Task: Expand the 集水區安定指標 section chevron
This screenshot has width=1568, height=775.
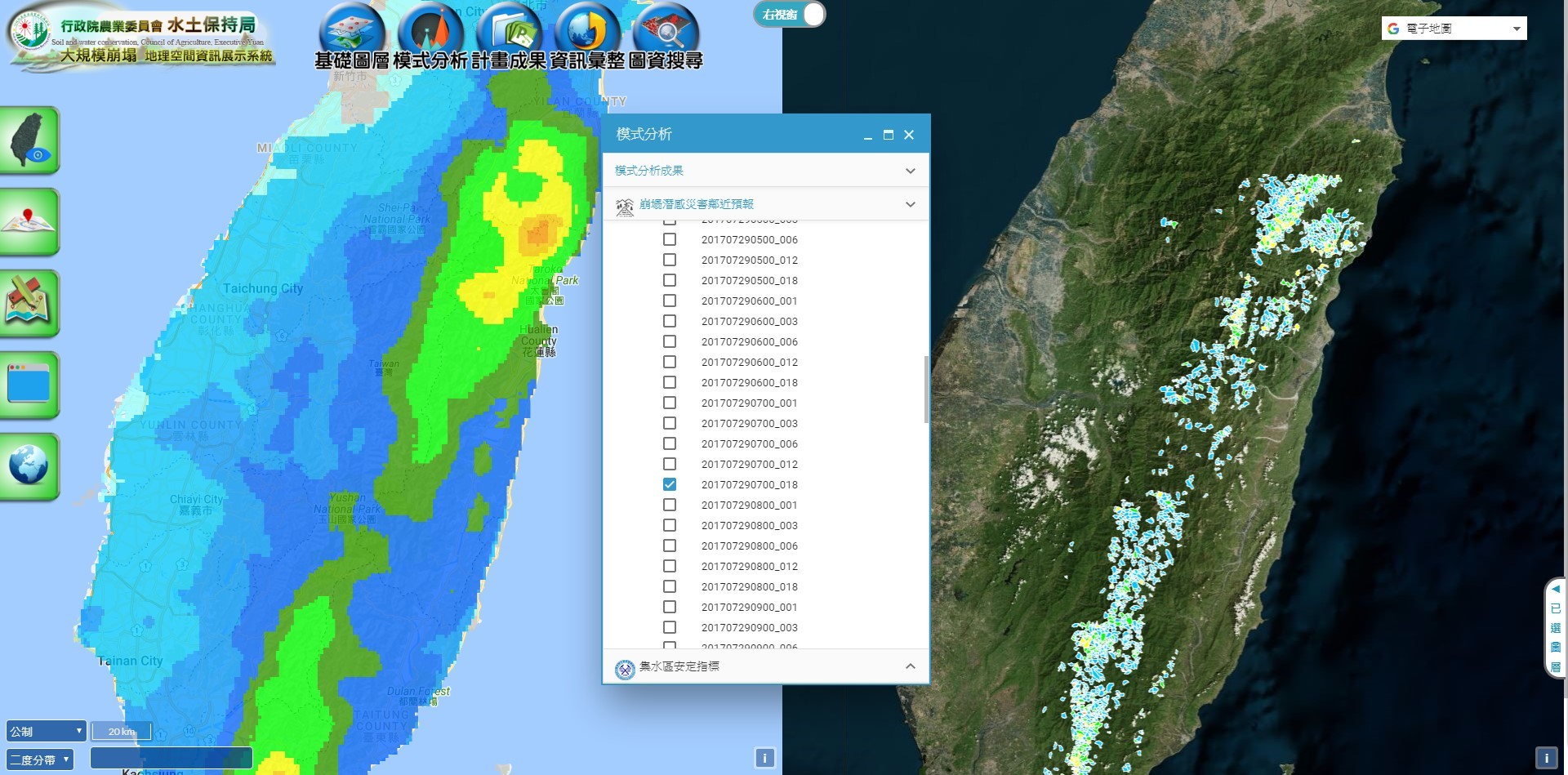Action: [x=911, y=666]
